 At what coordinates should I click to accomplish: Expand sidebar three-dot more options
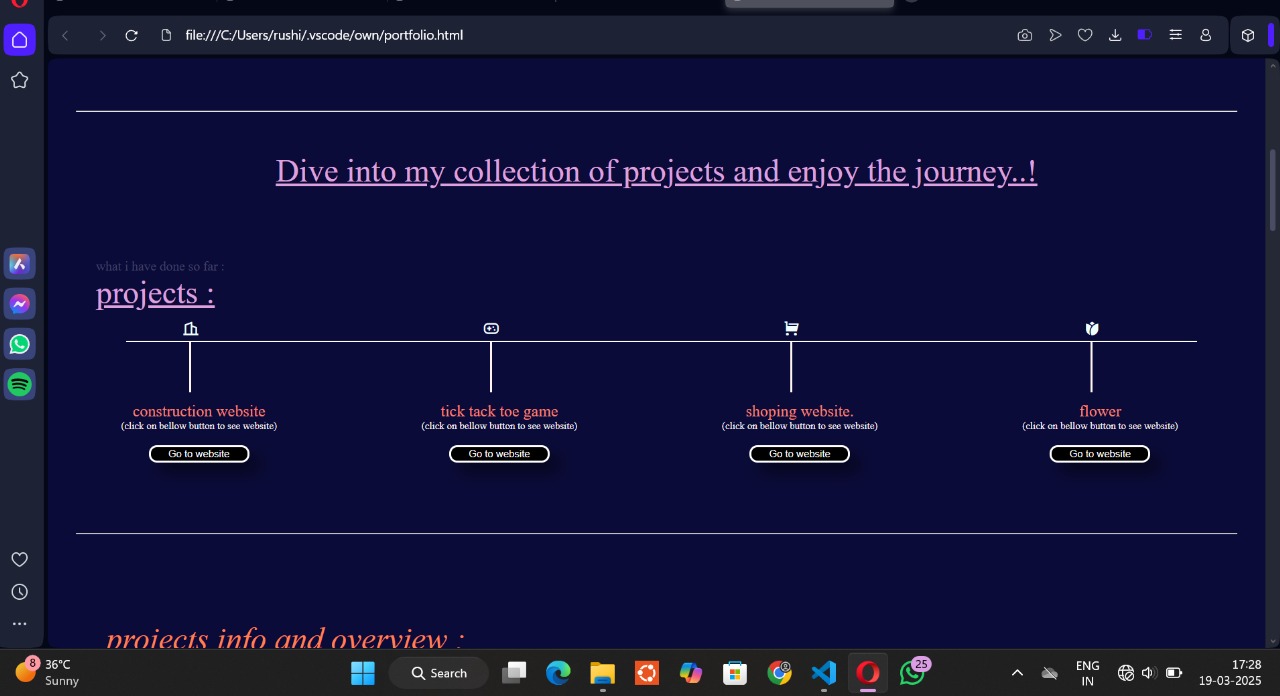point(19,624)
